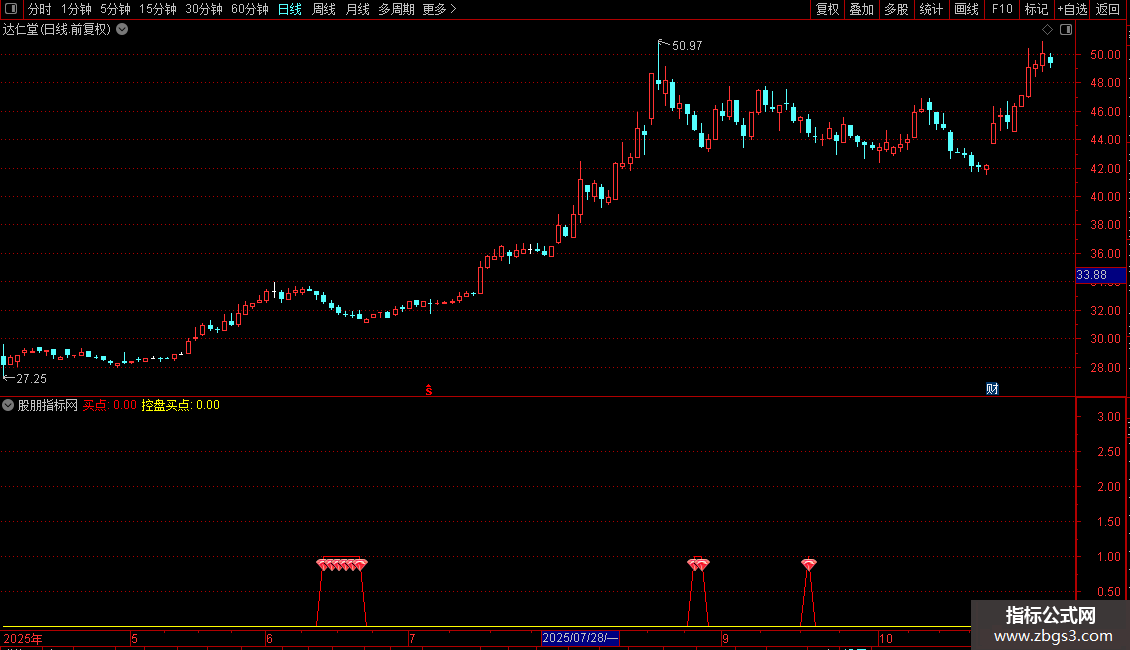Add stock via +自选 button

tap(1072, 9)
